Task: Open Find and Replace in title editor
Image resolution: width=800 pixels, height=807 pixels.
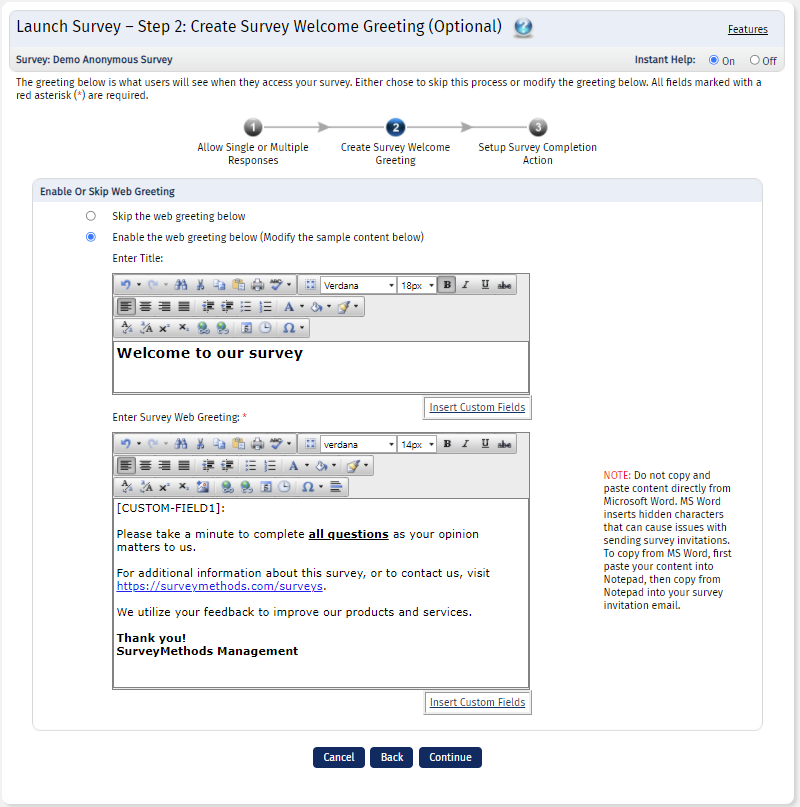Action: pyautogui.click(x=181, y=285)
